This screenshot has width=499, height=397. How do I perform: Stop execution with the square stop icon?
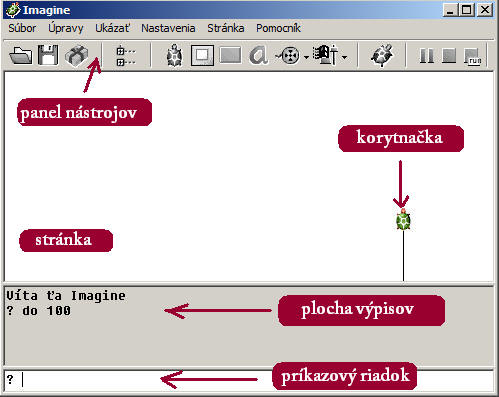(x=449, y=55)
